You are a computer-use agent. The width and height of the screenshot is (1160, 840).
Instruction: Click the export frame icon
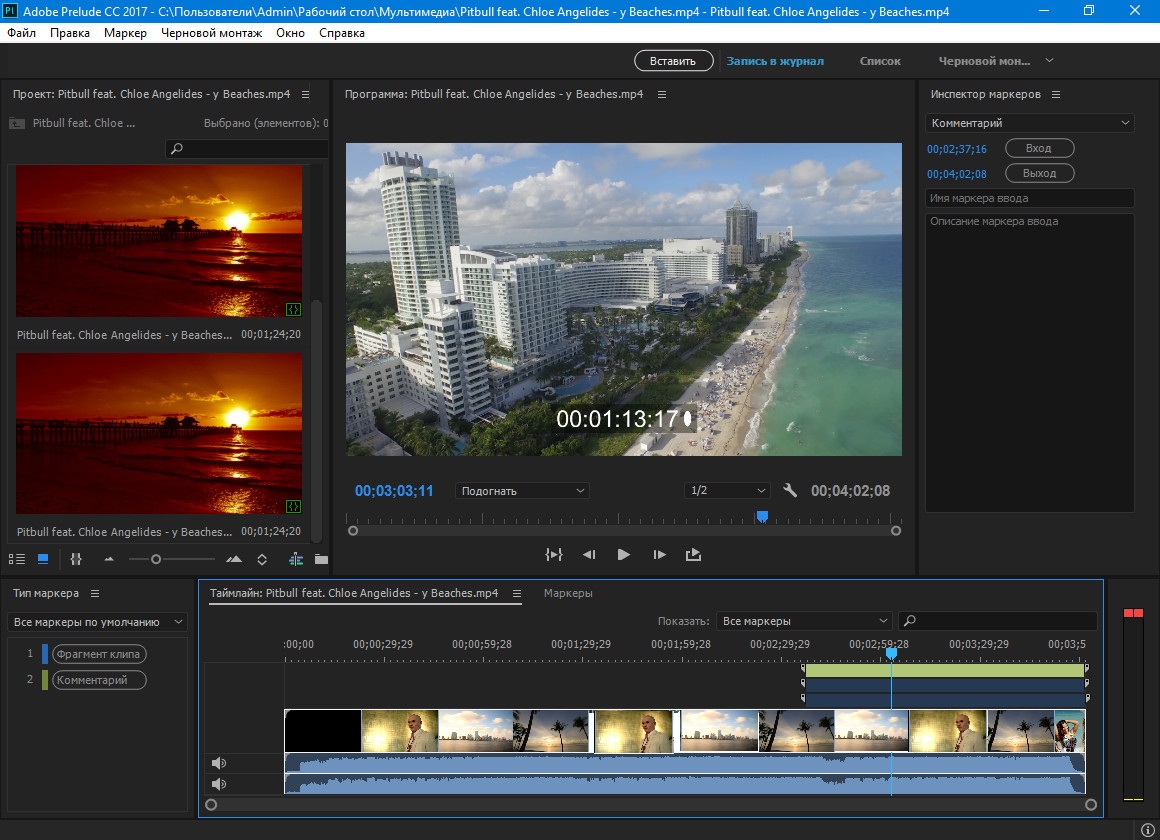(693, 554)
